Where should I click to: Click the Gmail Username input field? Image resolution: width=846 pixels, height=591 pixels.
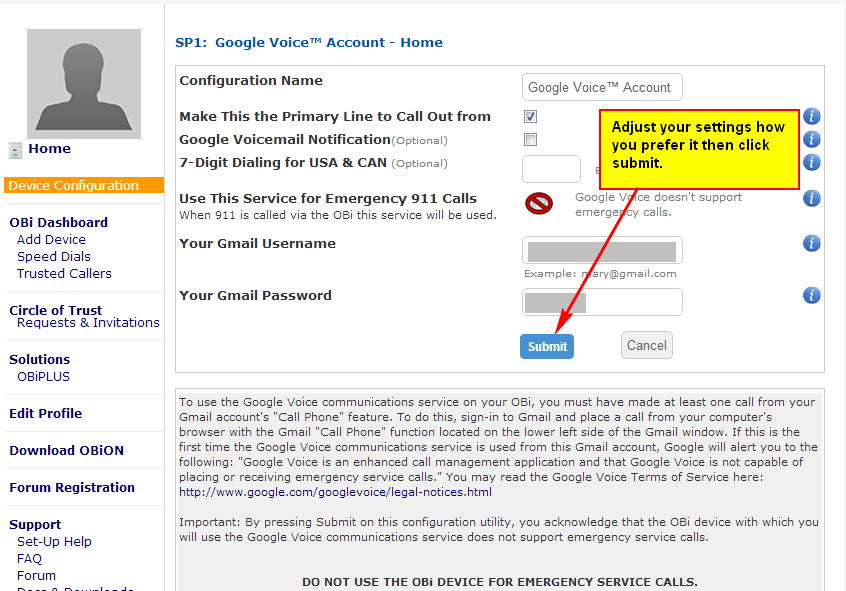coord(602,250)
